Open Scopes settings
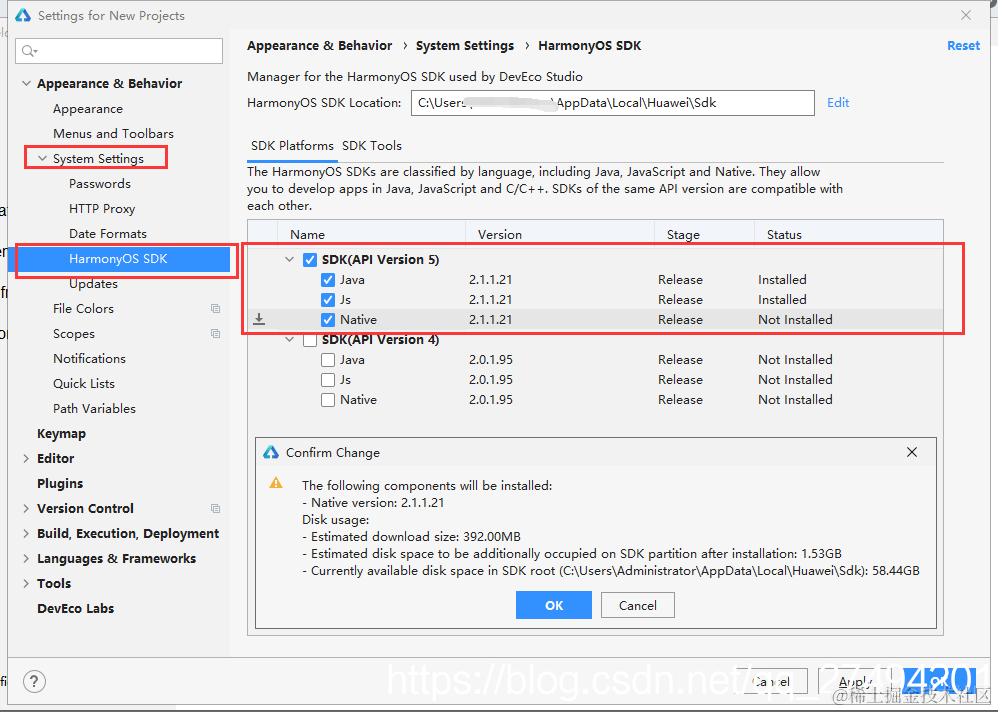 click(74, 333)
